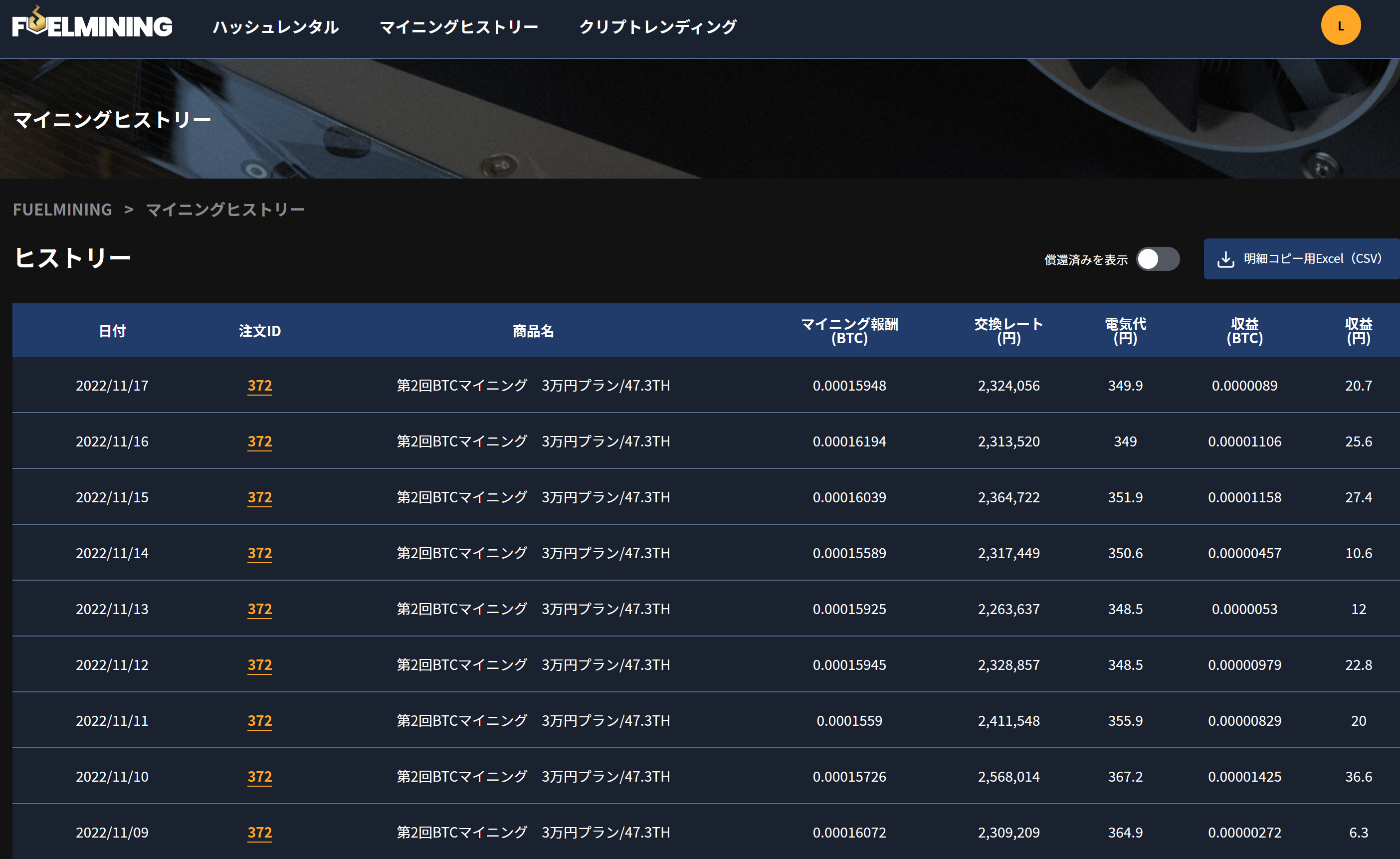The image size is (1400, 859).
Task: Click the 日付 column header
Action: pyautogui.click(x=112, y=331)
